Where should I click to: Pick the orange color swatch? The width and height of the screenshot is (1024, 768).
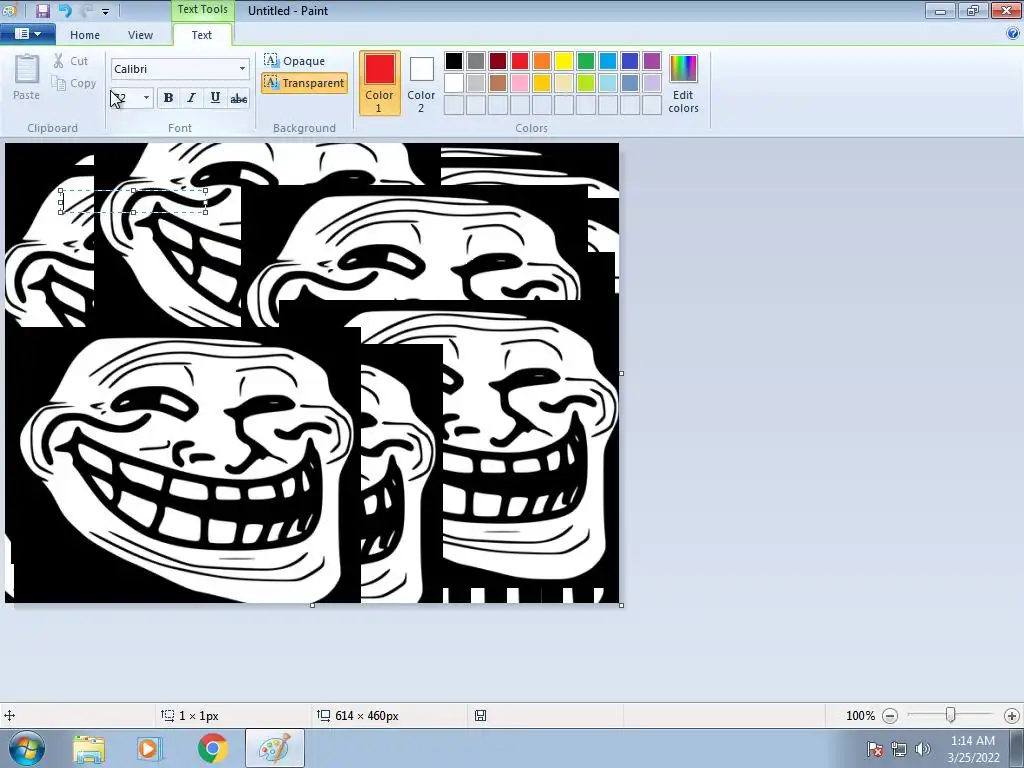pyautogui.click(x=542, y=61)
